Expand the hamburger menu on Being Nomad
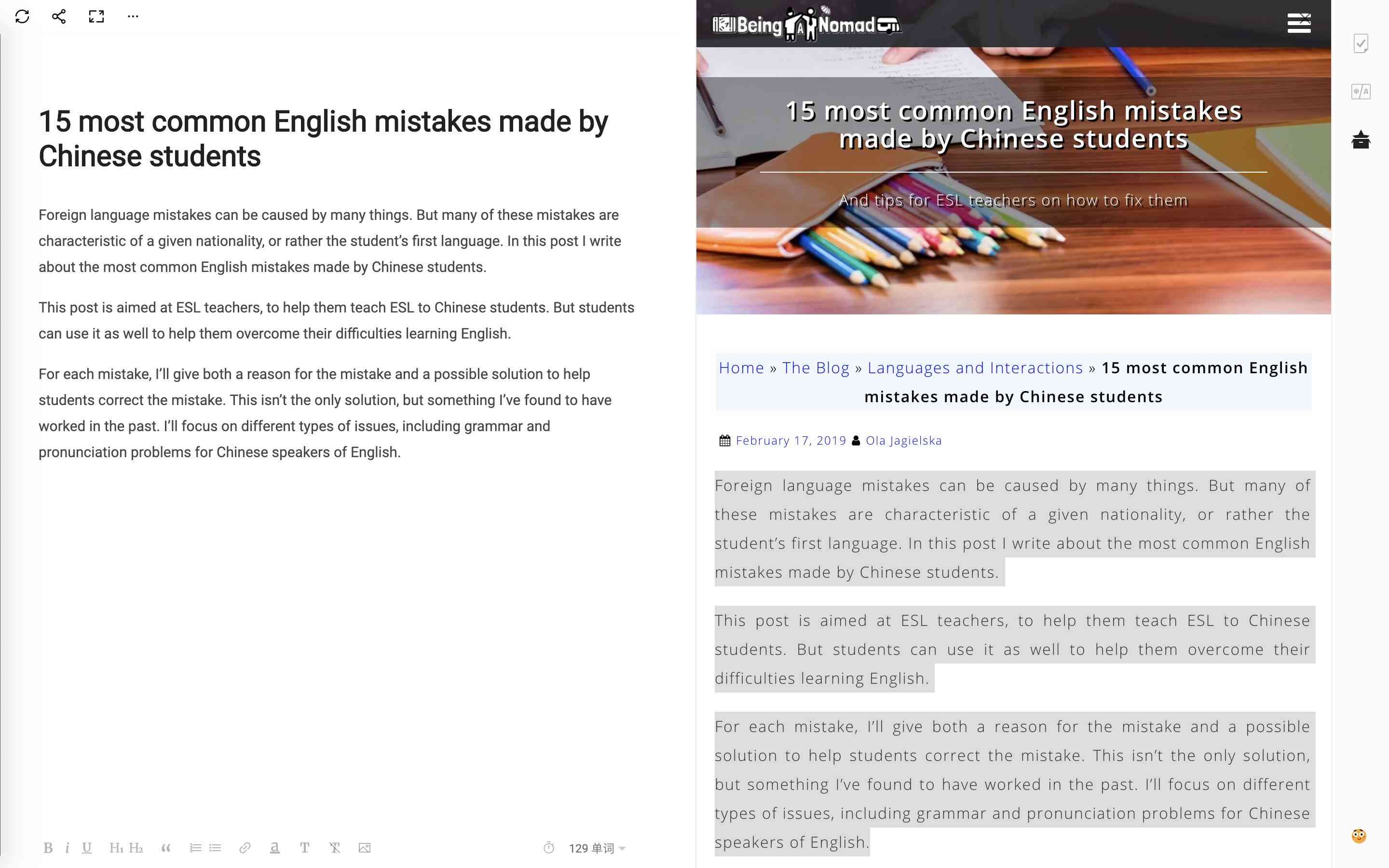The height and width of the screenshot is (868, 1389). [1298, 22]
